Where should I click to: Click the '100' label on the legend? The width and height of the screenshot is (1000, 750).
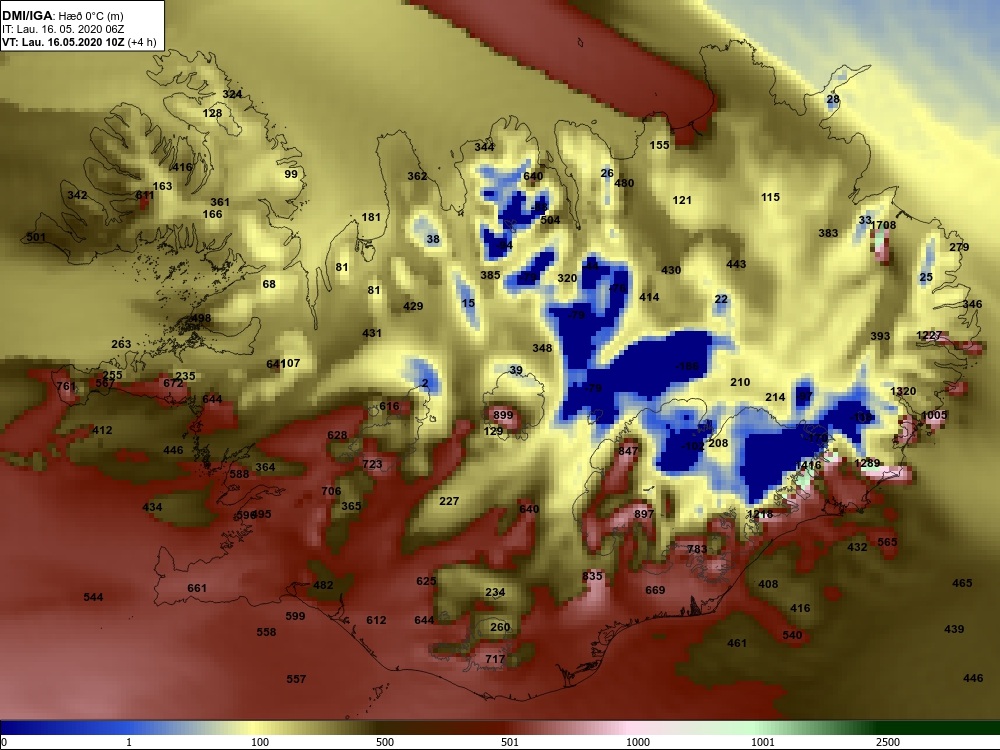[x=260, y=742]
